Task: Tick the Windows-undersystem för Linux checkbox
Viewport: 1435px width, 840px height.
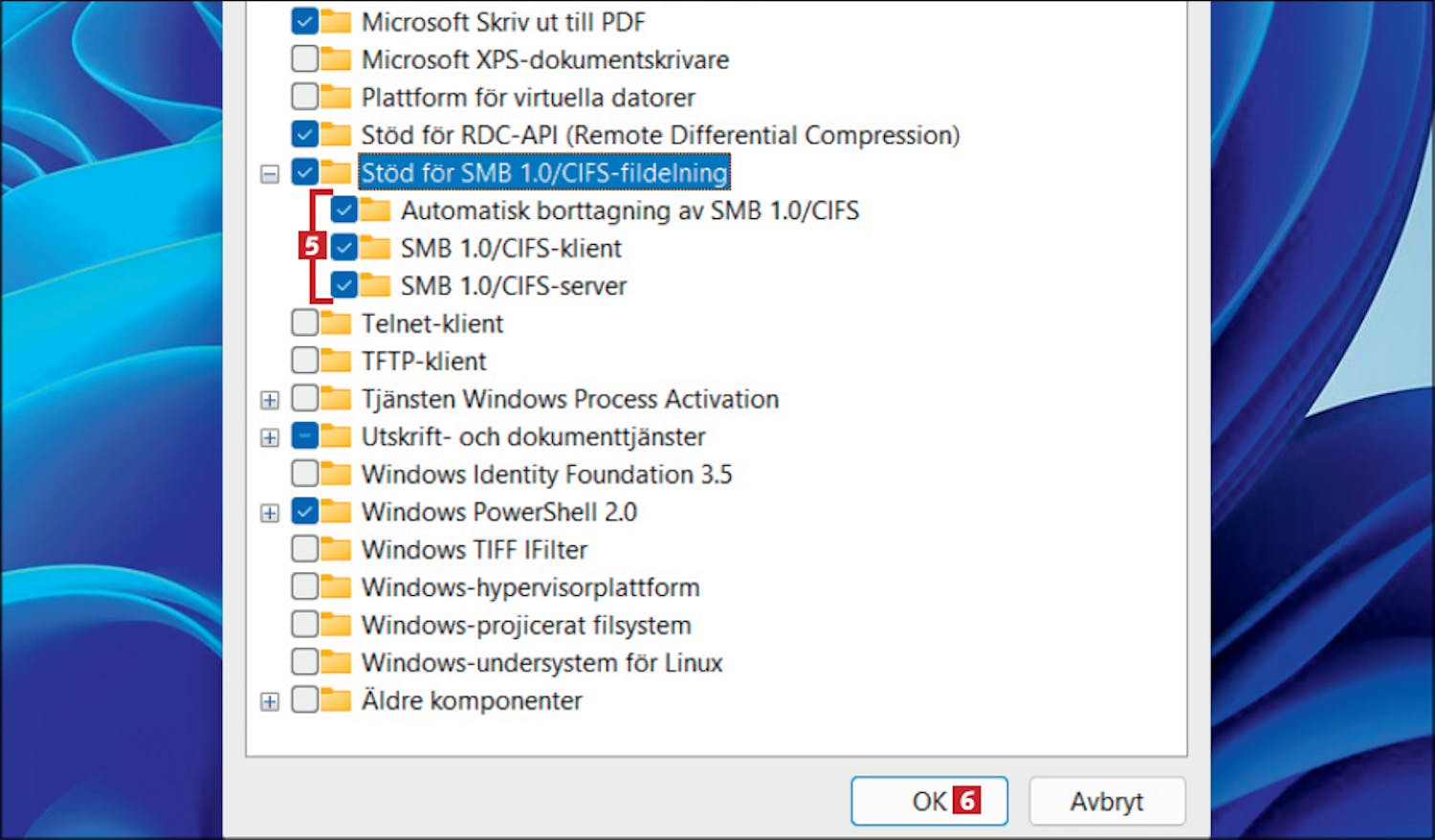Action: [x=305, y=662]
